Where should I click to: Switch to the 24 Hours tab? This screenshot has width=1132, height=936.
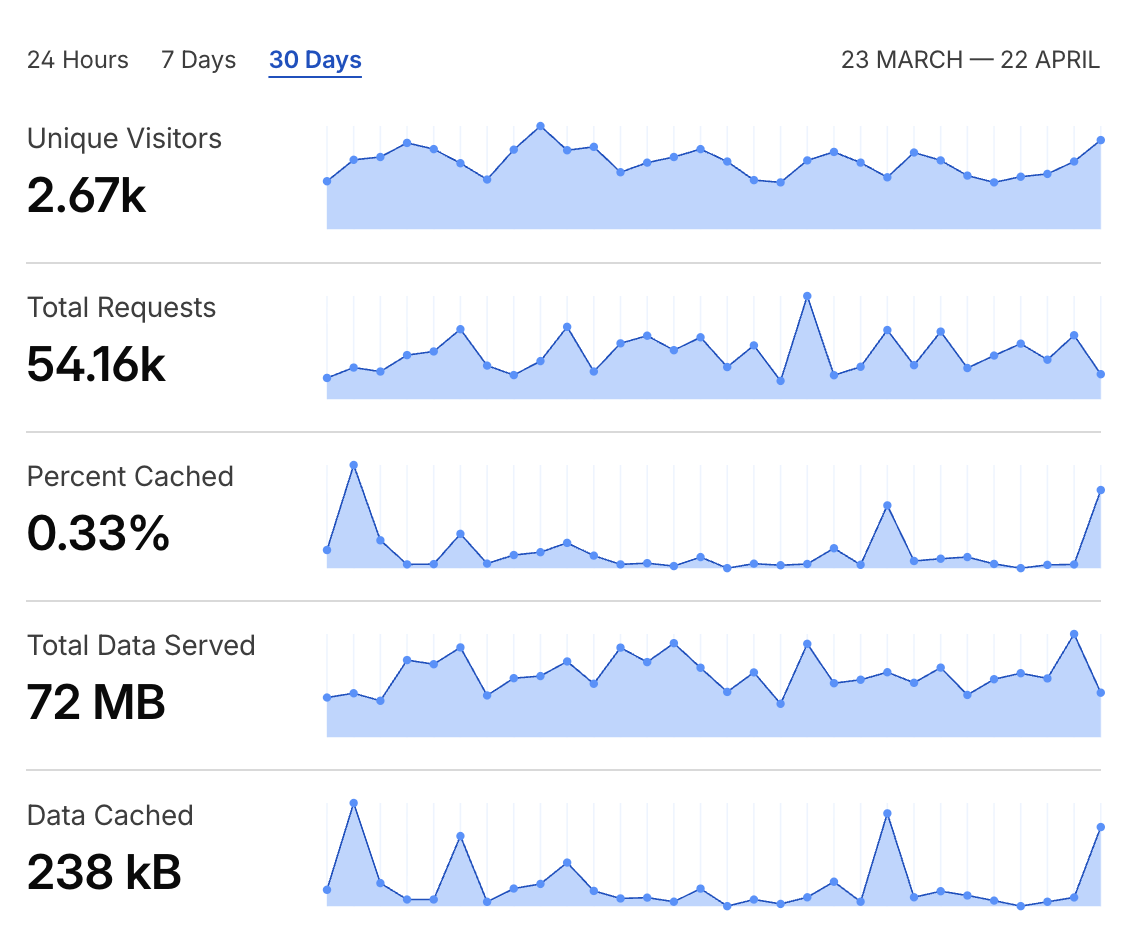[x=78, y=60]
